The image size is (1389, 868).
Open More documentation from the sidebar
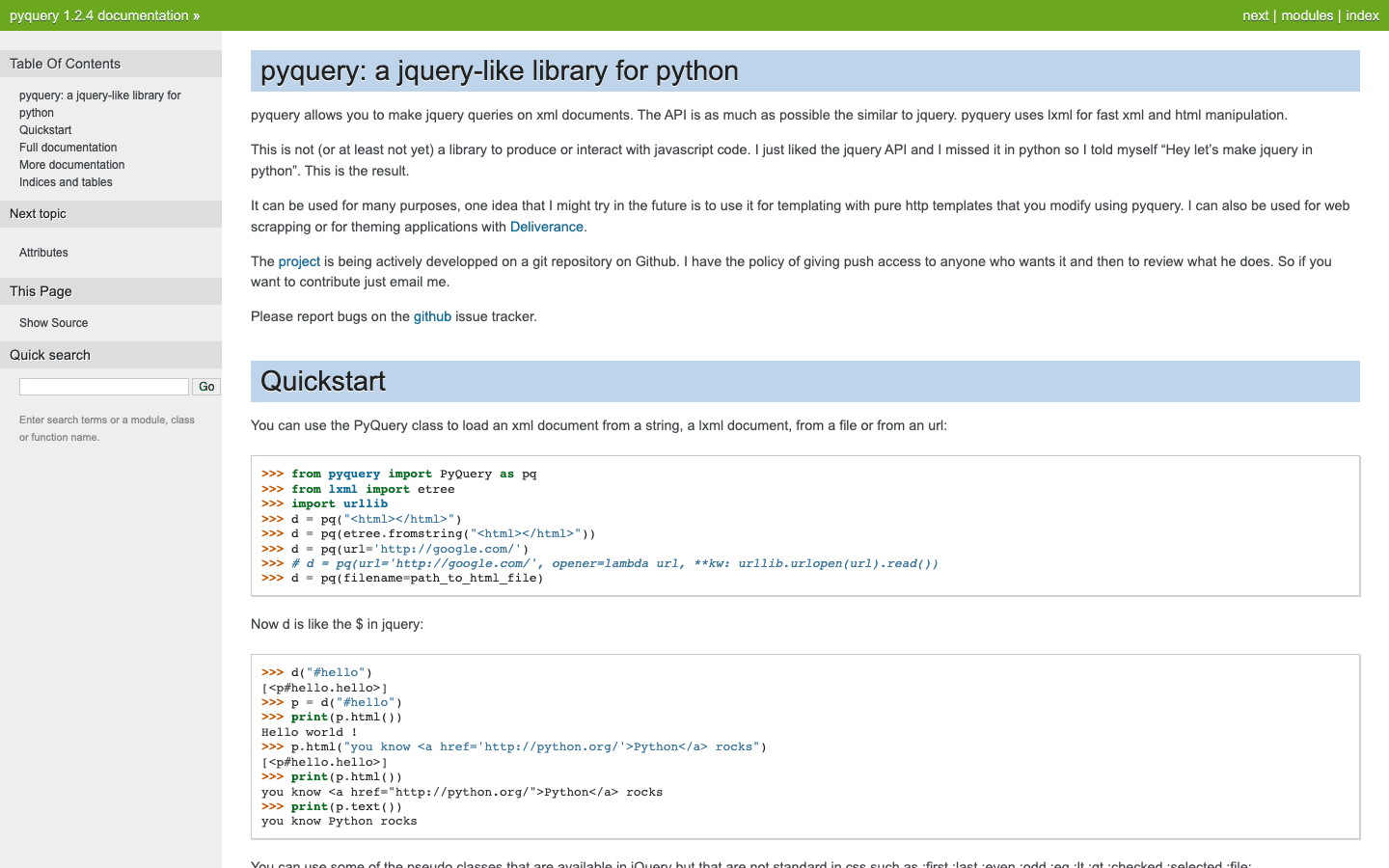71,164
